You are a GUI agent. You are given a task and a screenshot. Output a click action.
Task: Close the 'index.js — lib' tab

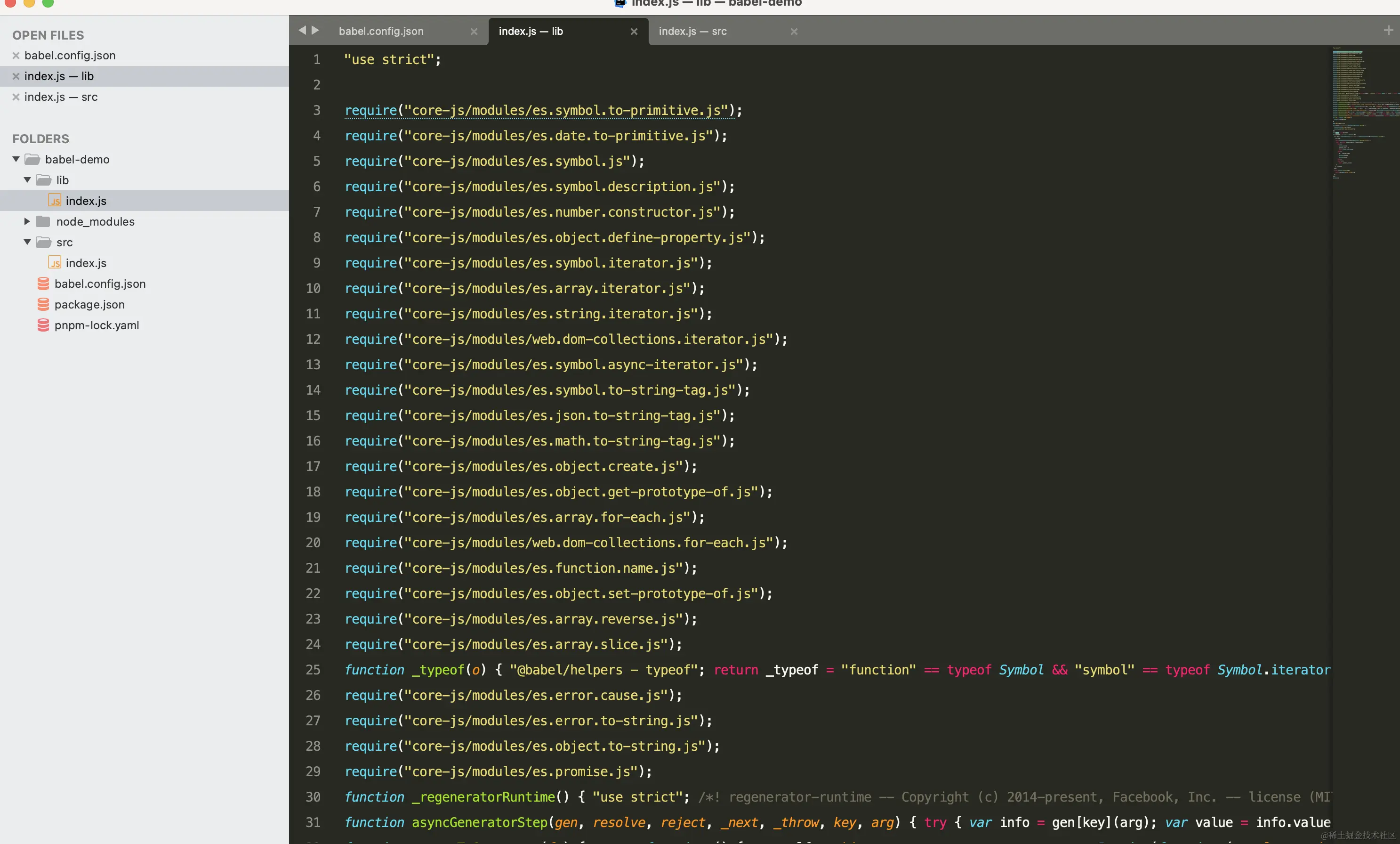pos(634,32)
